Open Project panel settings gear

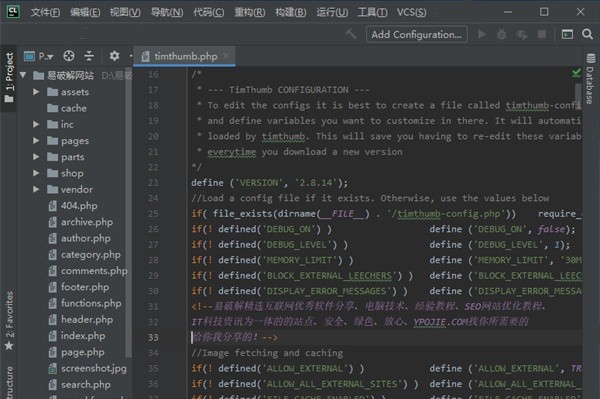pyautogui.click(x=114, y=56)
